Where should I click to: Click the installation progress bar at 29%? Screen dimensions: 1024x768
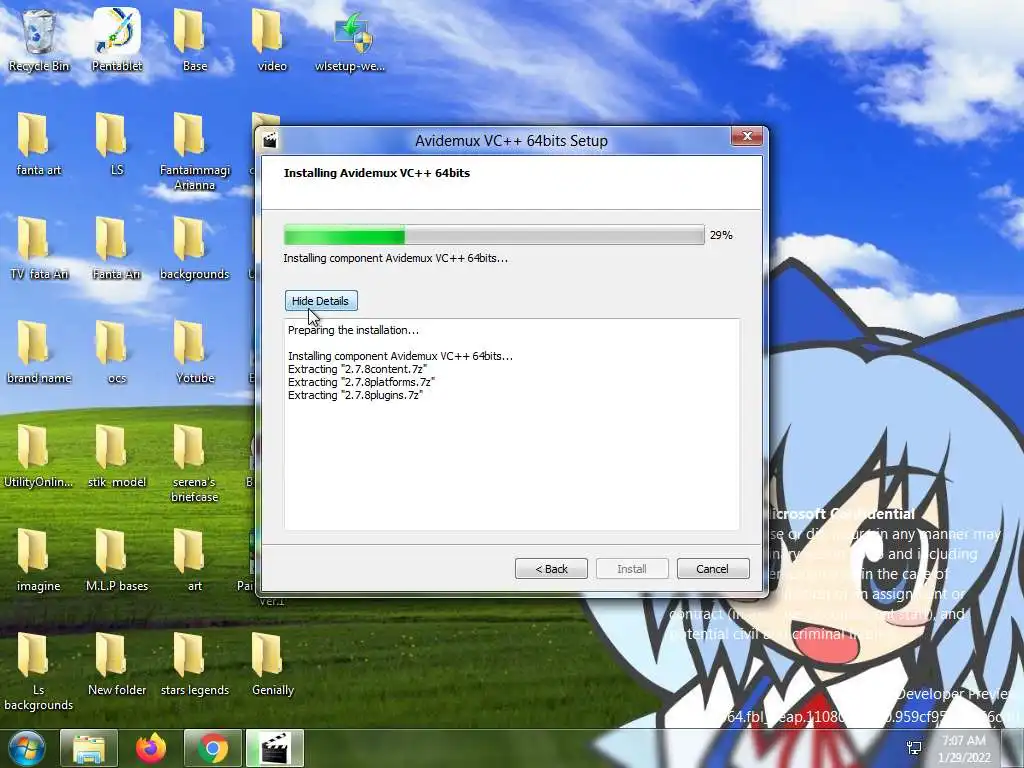click(x=494, y=234)
